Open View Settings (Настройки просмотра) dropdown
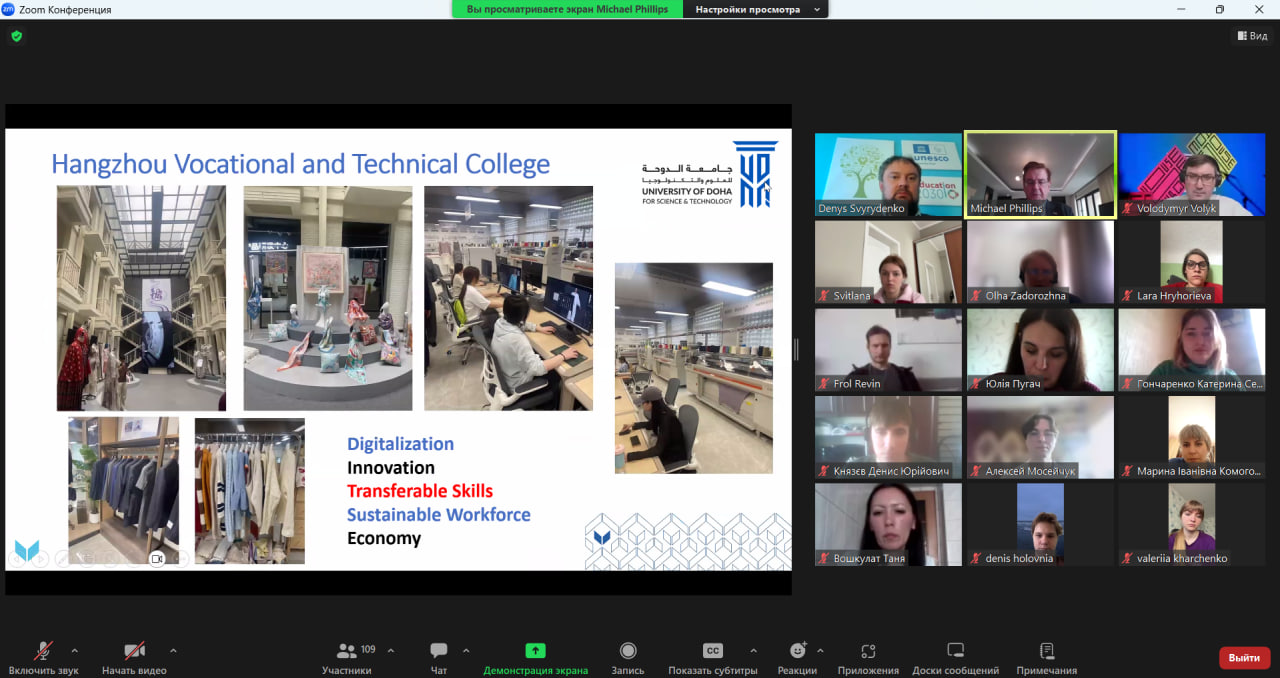Image resolution: width=1280 pixels, height=678 pixels. (x=756, y=9)
